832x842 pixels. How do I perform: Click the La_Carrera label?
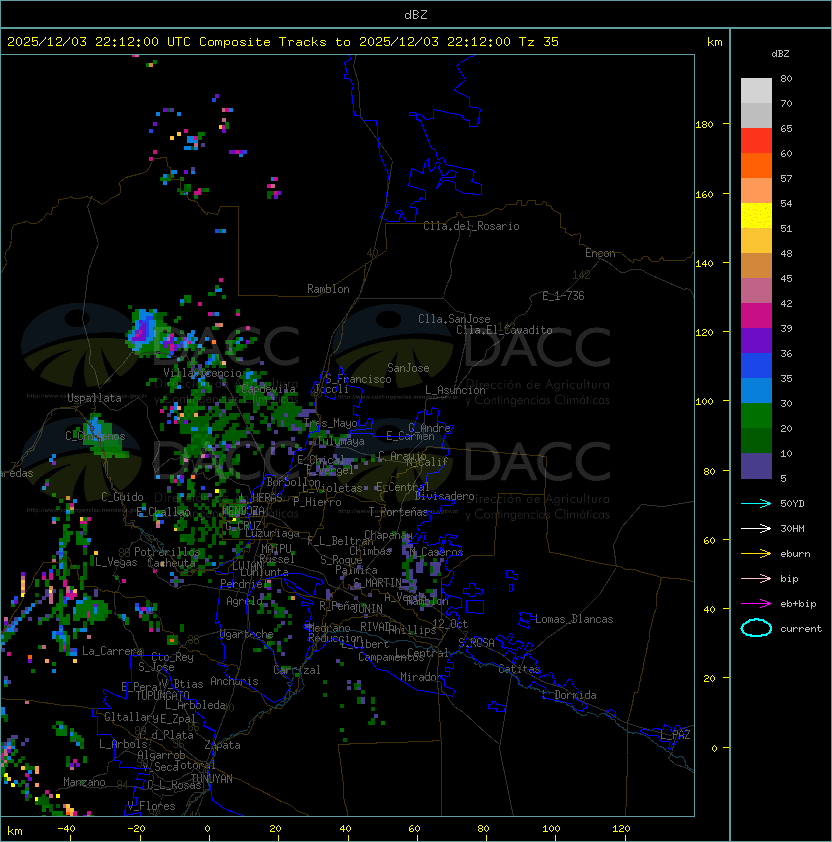tap(112, 651)
